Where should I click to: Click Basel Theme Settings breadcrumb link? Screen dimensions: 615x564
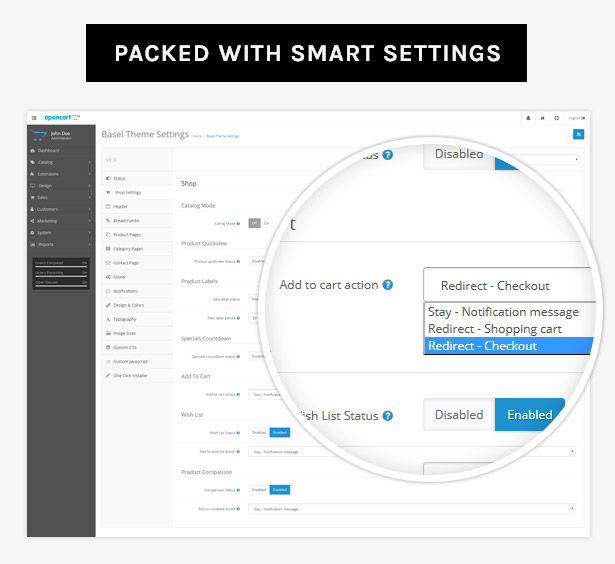[223, 136]
